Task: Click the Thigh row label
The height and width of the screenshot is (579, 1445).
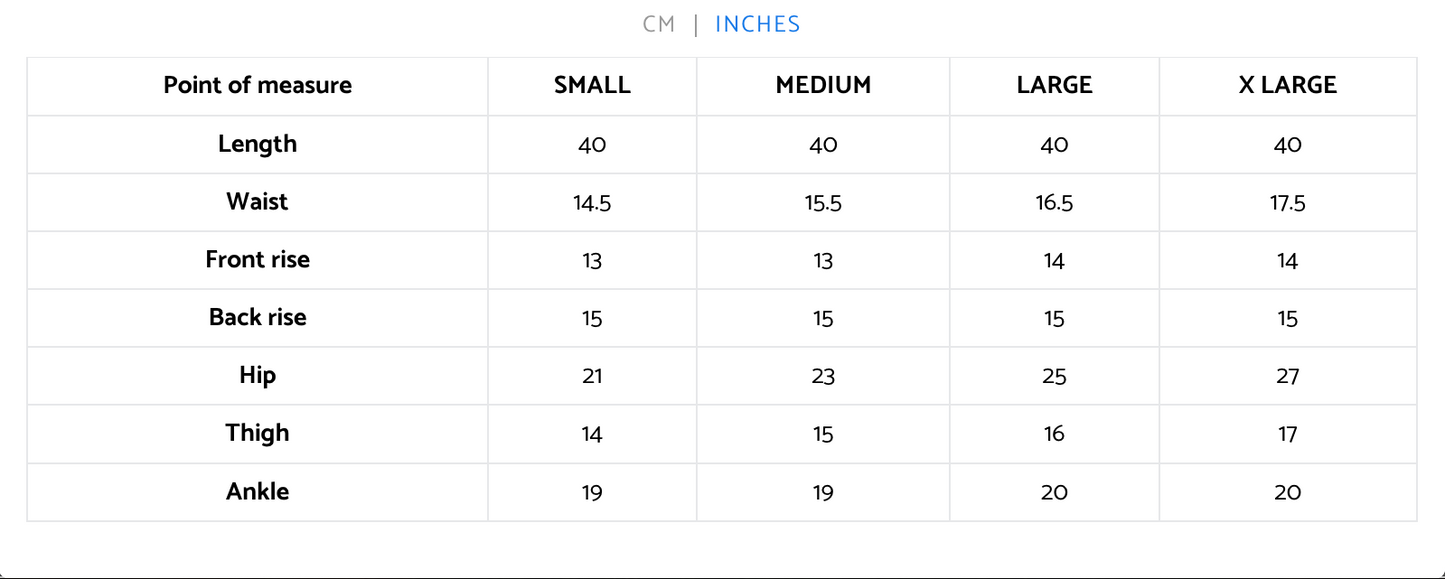Action: coord(258,434)
